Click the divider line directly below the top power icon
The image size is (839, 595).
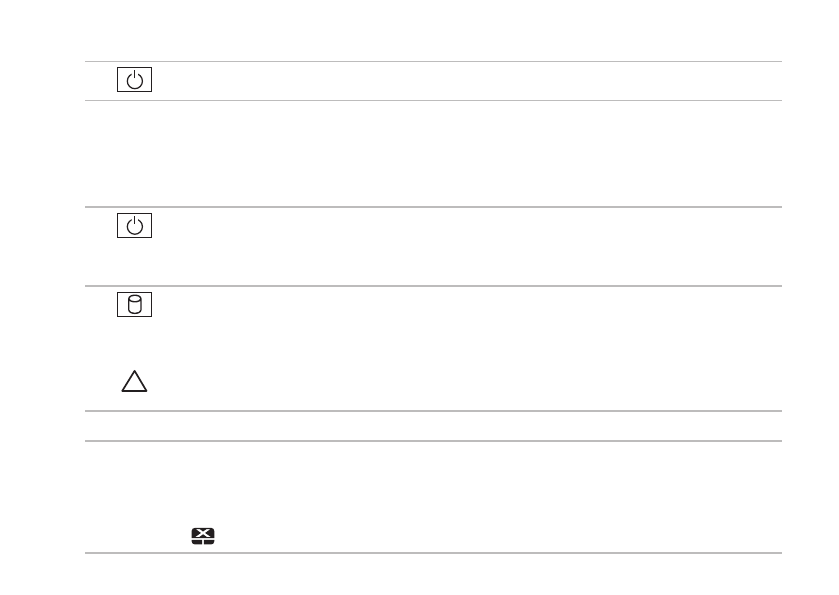430,100
